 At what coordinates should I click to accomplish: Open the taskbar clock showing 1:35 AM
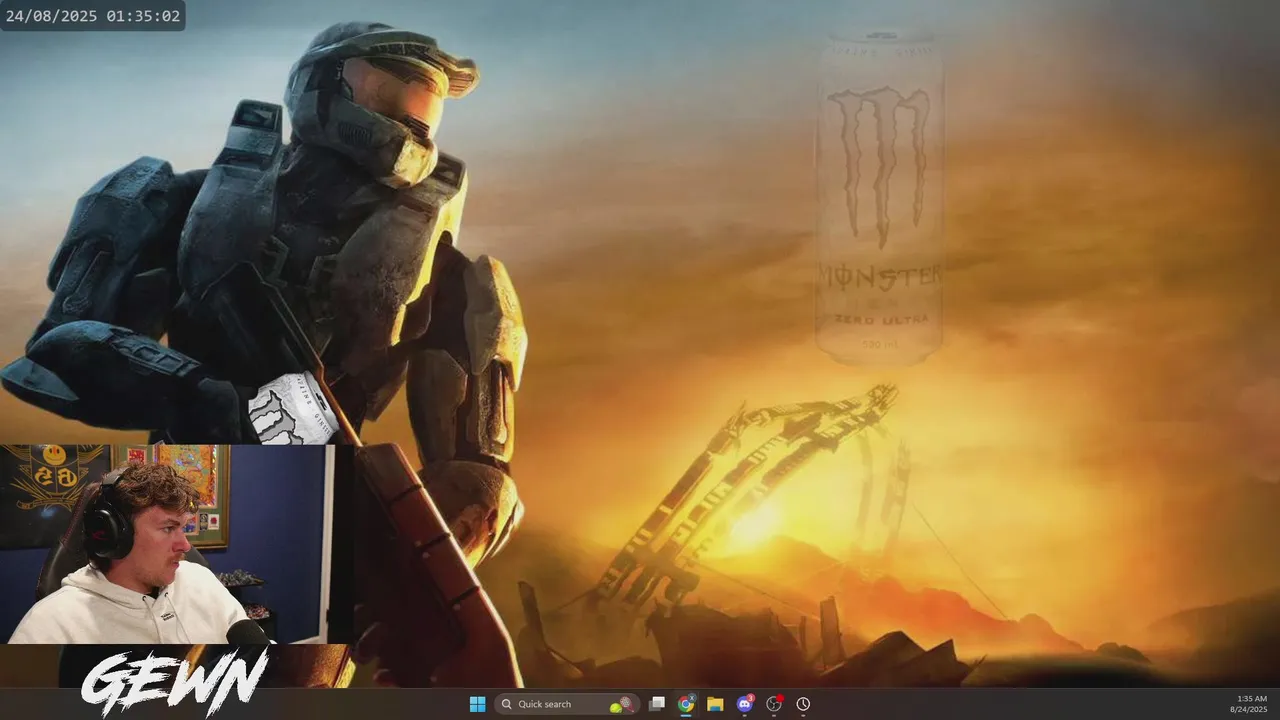[1251, 704]
